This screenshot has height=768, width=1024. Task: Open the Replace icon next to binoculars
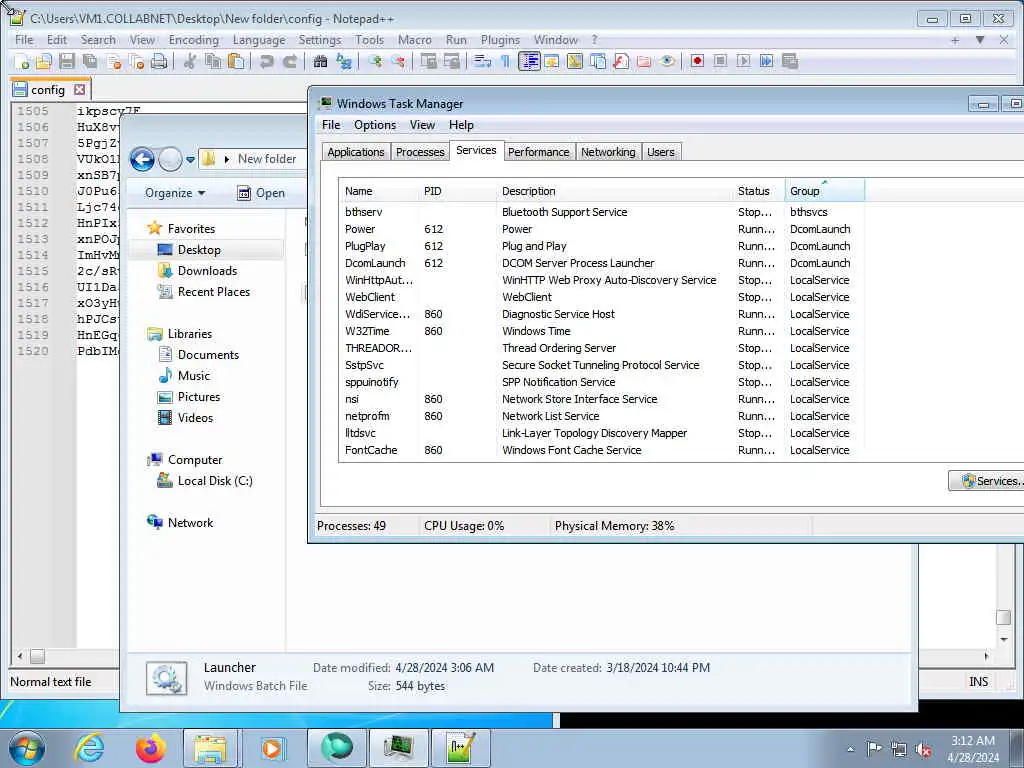[344, 61]
